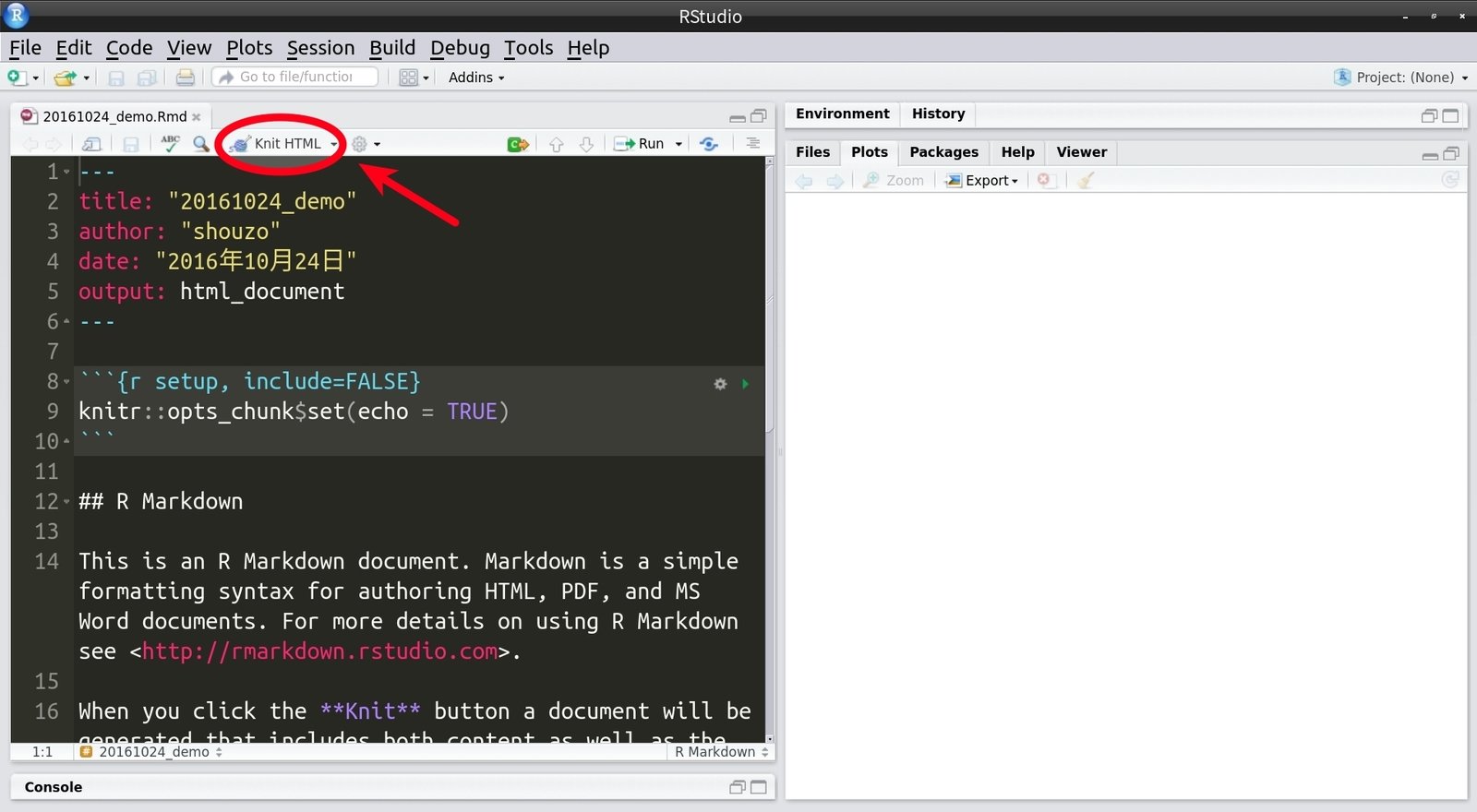
Task: Click the R Markdown options gear icon
Action: click(360, 144)
